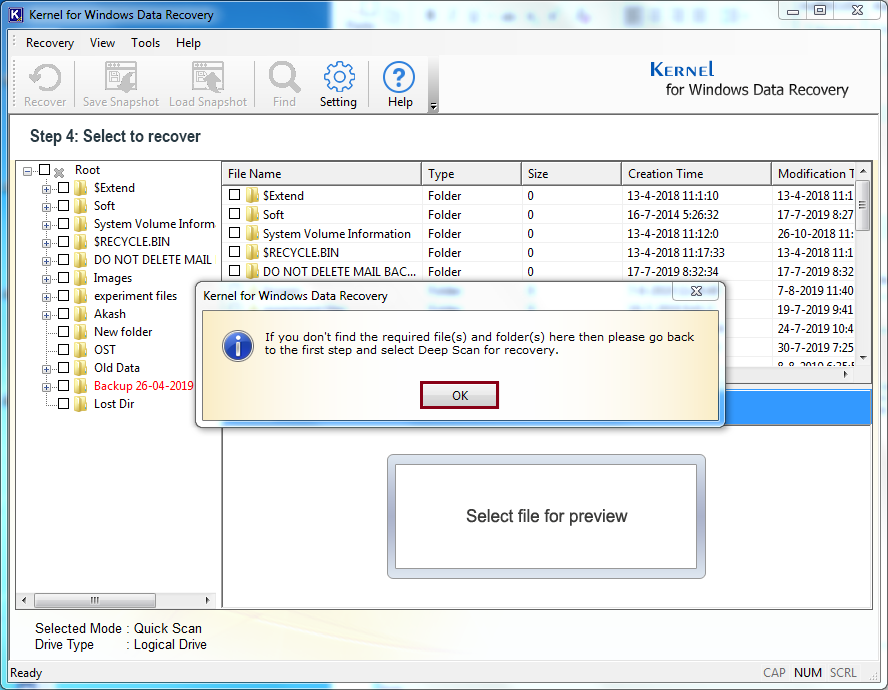
Task: Click the Old Data folder icon in the tree
Action: pos(81,368)
